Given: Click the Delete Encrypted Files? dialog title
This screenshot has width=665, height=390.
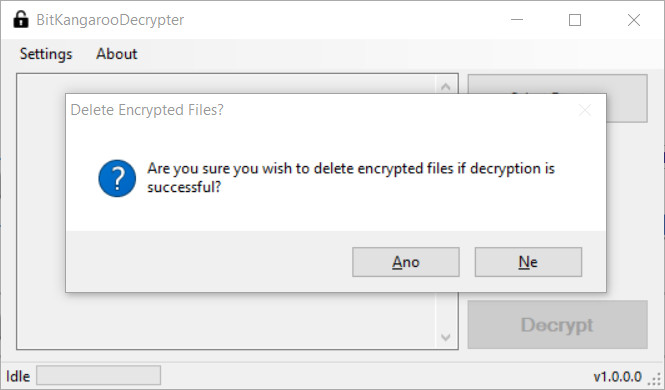Looking at the screenshot, I should pos(147,110).
